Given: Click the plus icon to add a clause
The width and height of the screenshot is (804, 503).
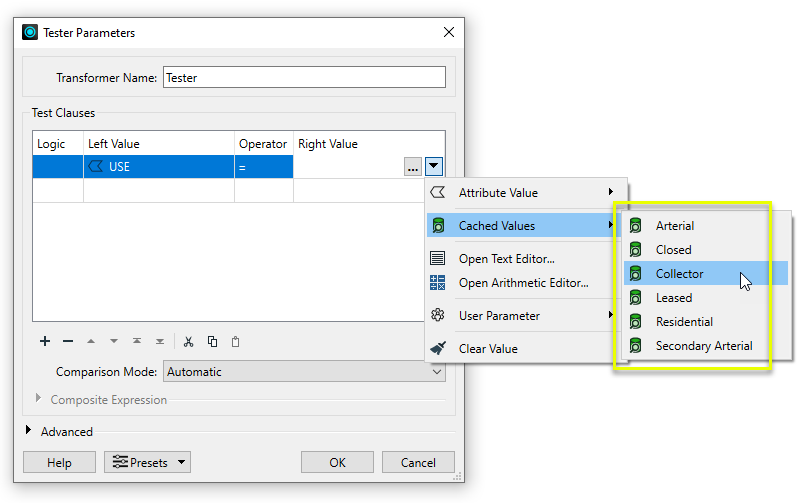Looking at the screenshot, I should (45, 341).
